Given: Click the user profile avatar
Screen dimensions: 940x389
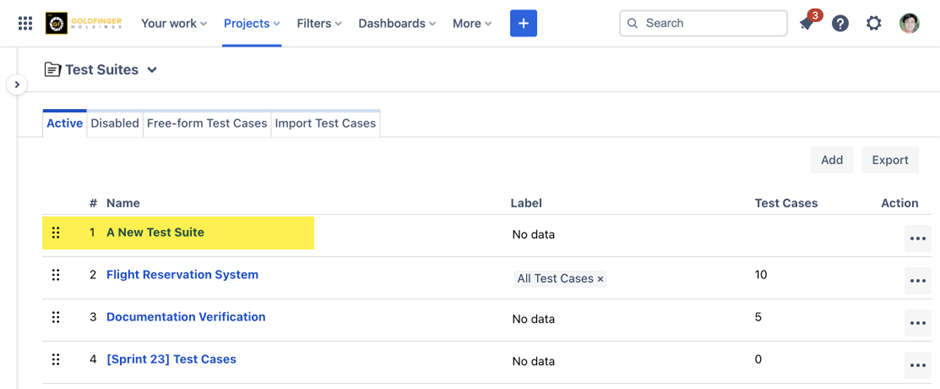Looking at the screenshot, I should (909, 23).
